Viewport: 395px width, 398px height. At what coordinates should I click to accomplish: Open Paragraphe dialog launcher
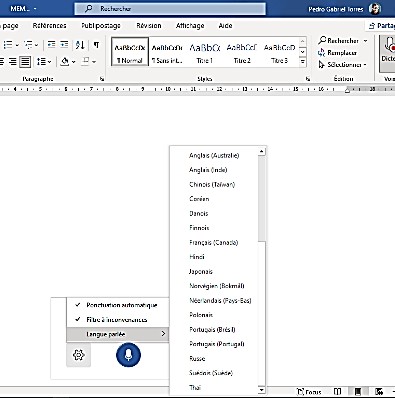[102, 79]
